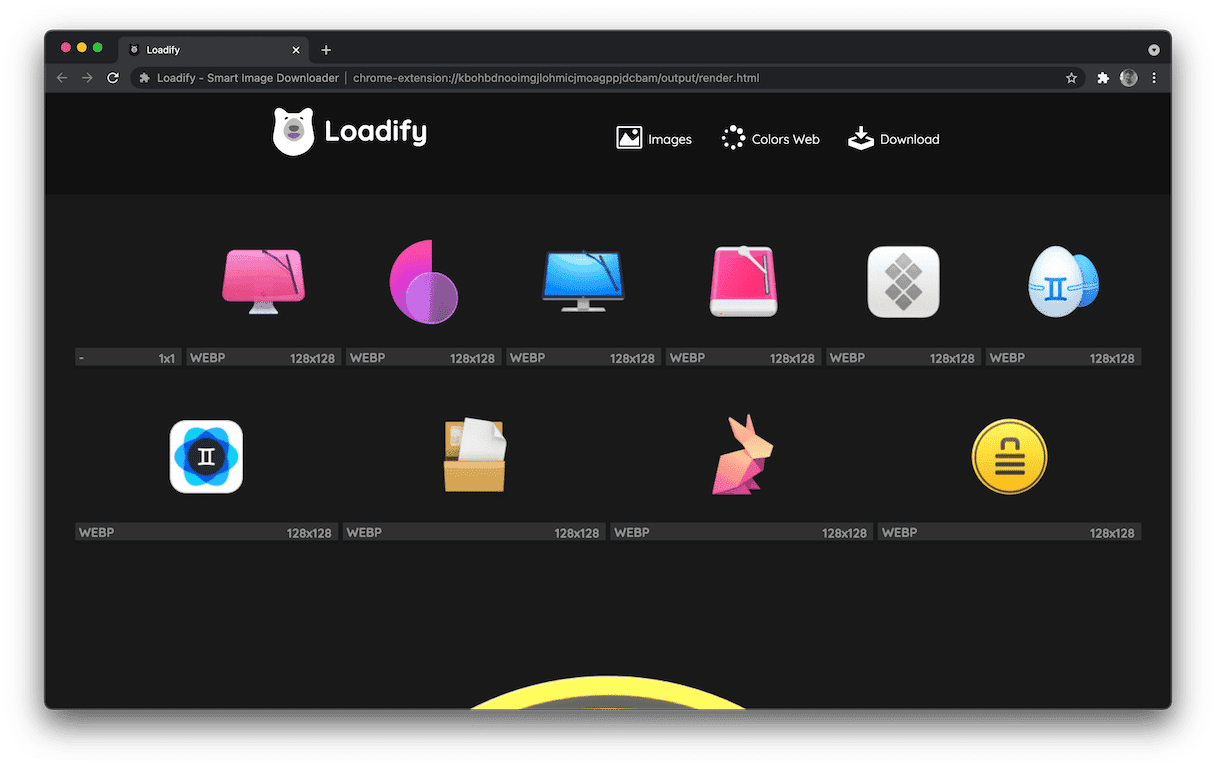The height and width of the screenshot is (768, 1216).
Task: Click WEBP label under origami rabbit image
Action: 633,532
